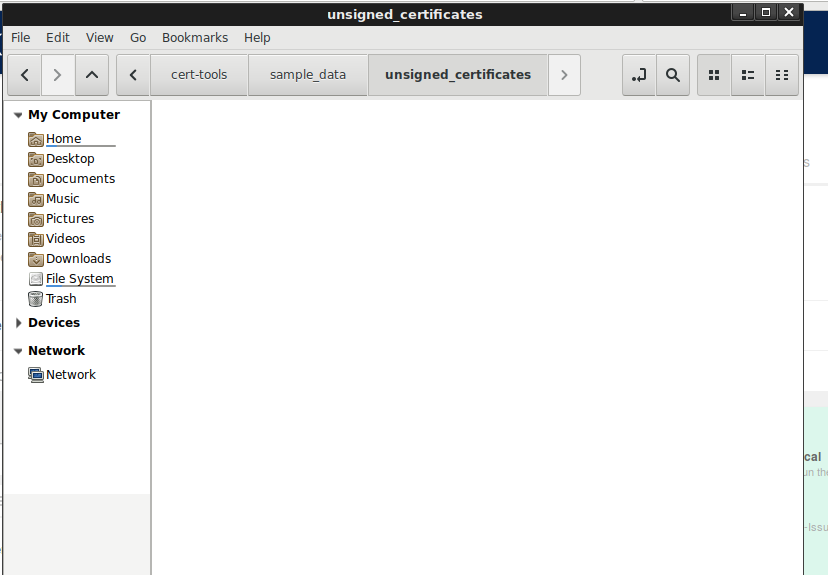Open the Pictures folder icon in sidebar
Viewport: 828px width, 575px height.
click(x=35, y=219)
